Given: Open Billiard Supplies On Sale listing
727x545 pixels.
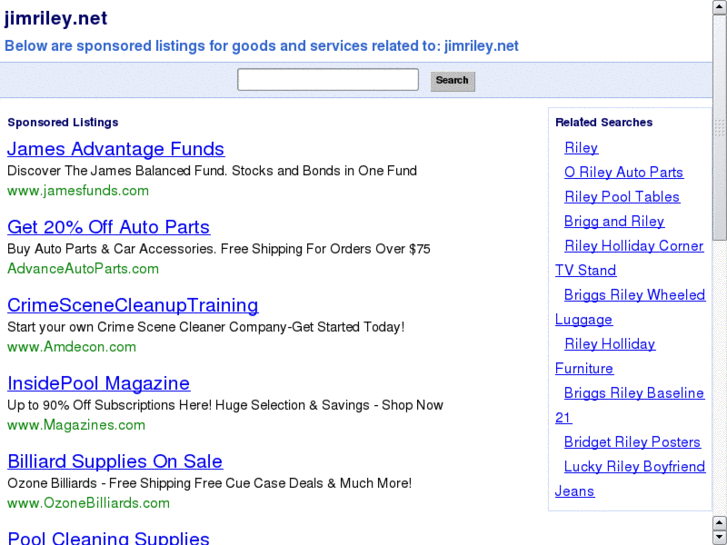Looking at the screenshot, I should click(x=115, y=461).
